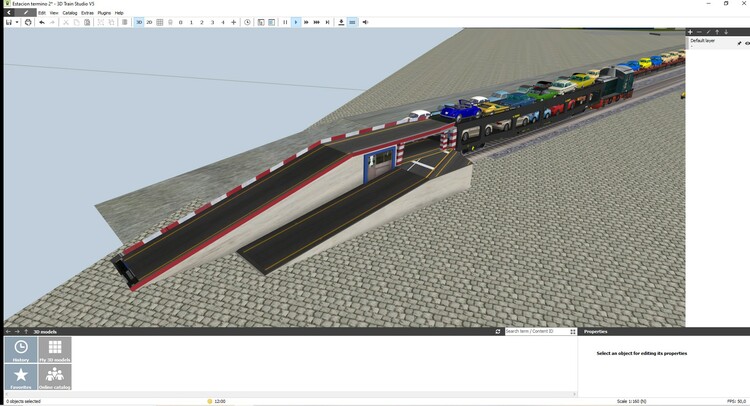Open the Online catalog tile

click(x=55, y=377)
